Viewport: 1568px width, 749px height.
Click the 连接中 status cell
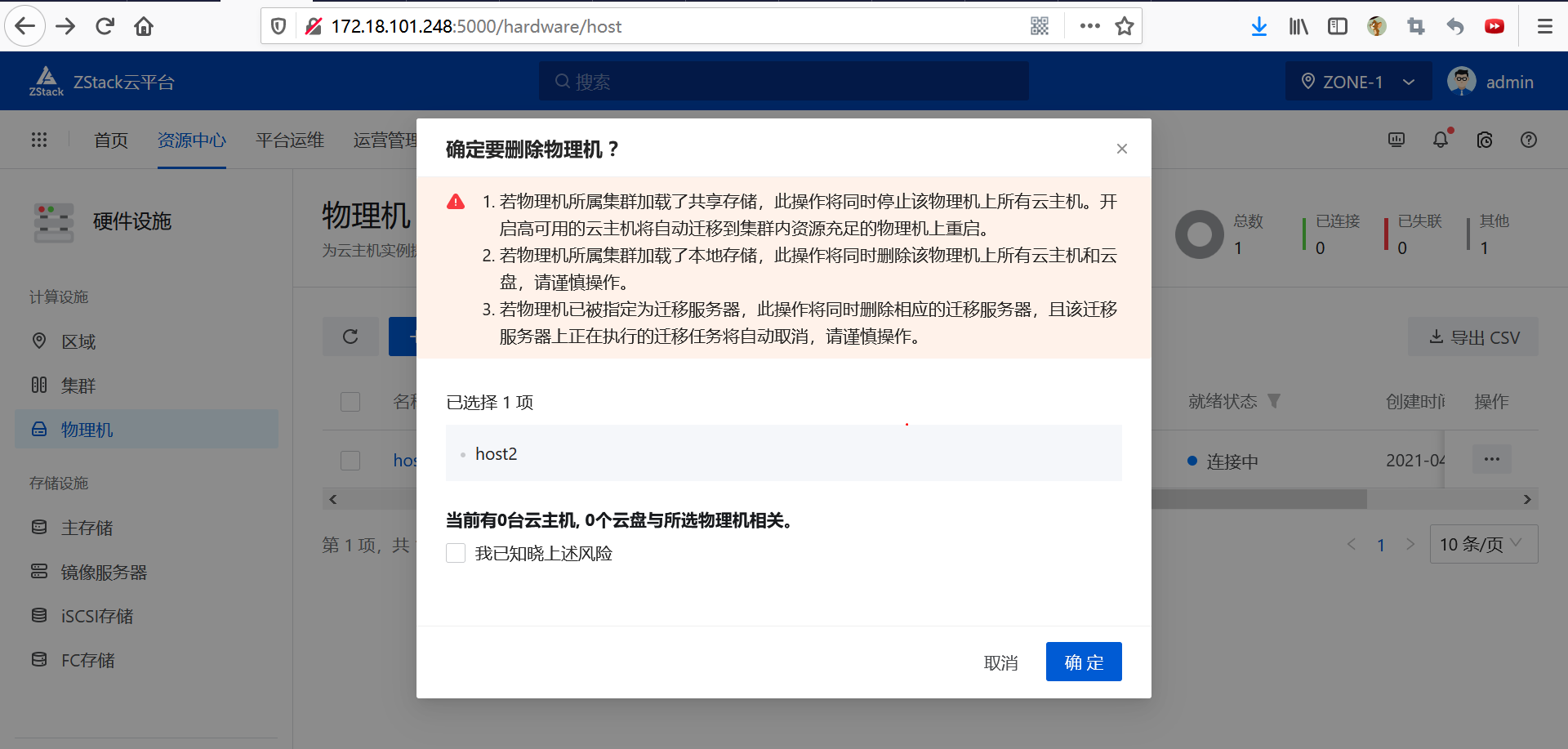pos(1223,461)
